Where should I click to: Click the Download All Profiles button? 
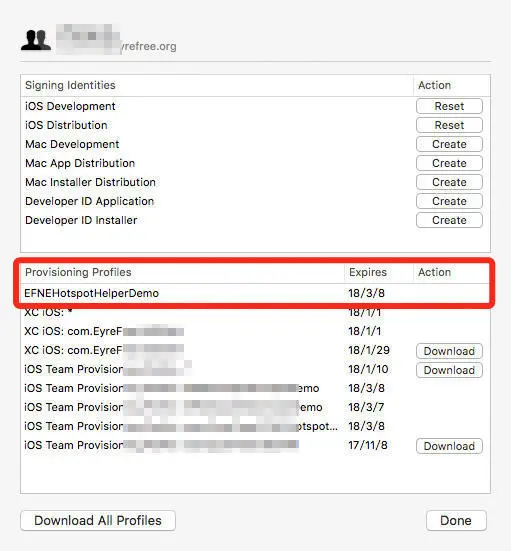click(x=98, y=520)
